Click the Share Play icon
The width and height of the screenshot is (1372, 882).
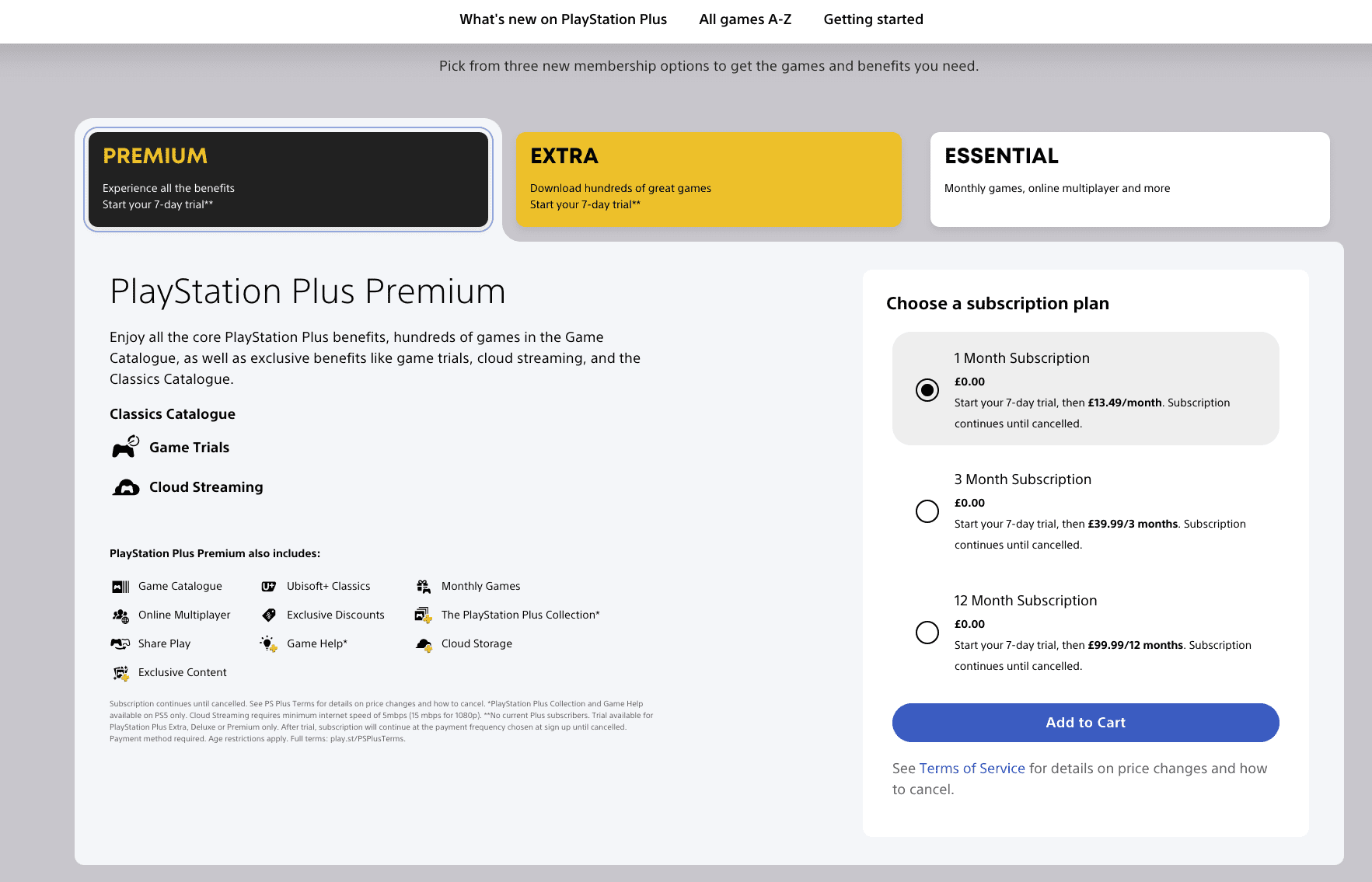(120, 643)
